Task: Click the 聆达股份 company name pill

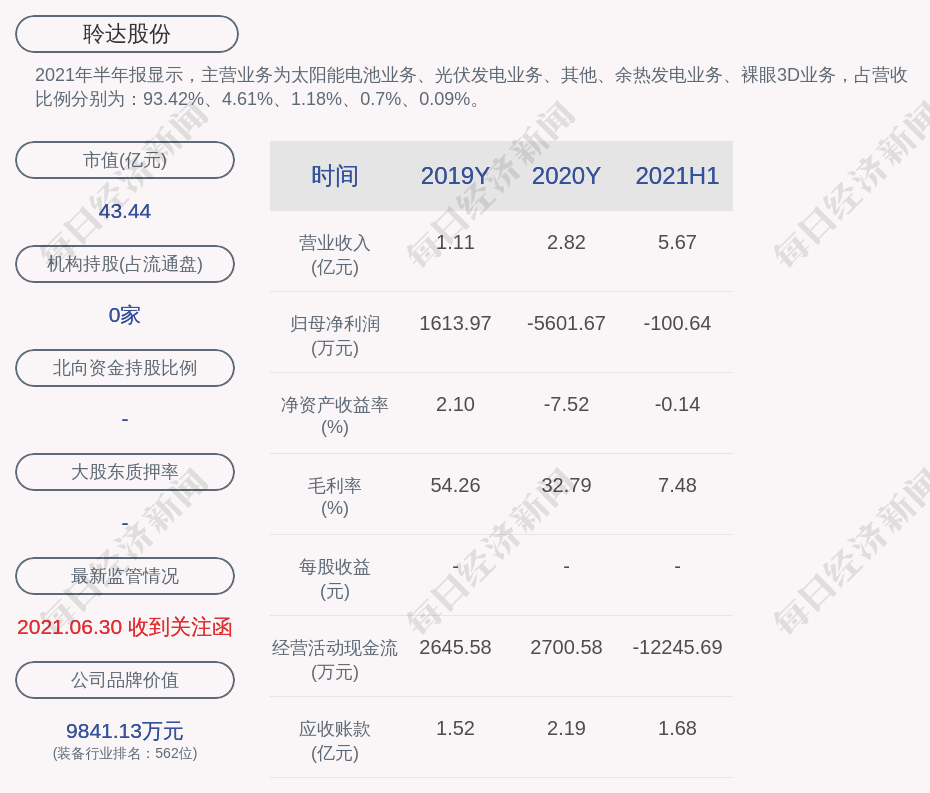Action: click(126, 34)
